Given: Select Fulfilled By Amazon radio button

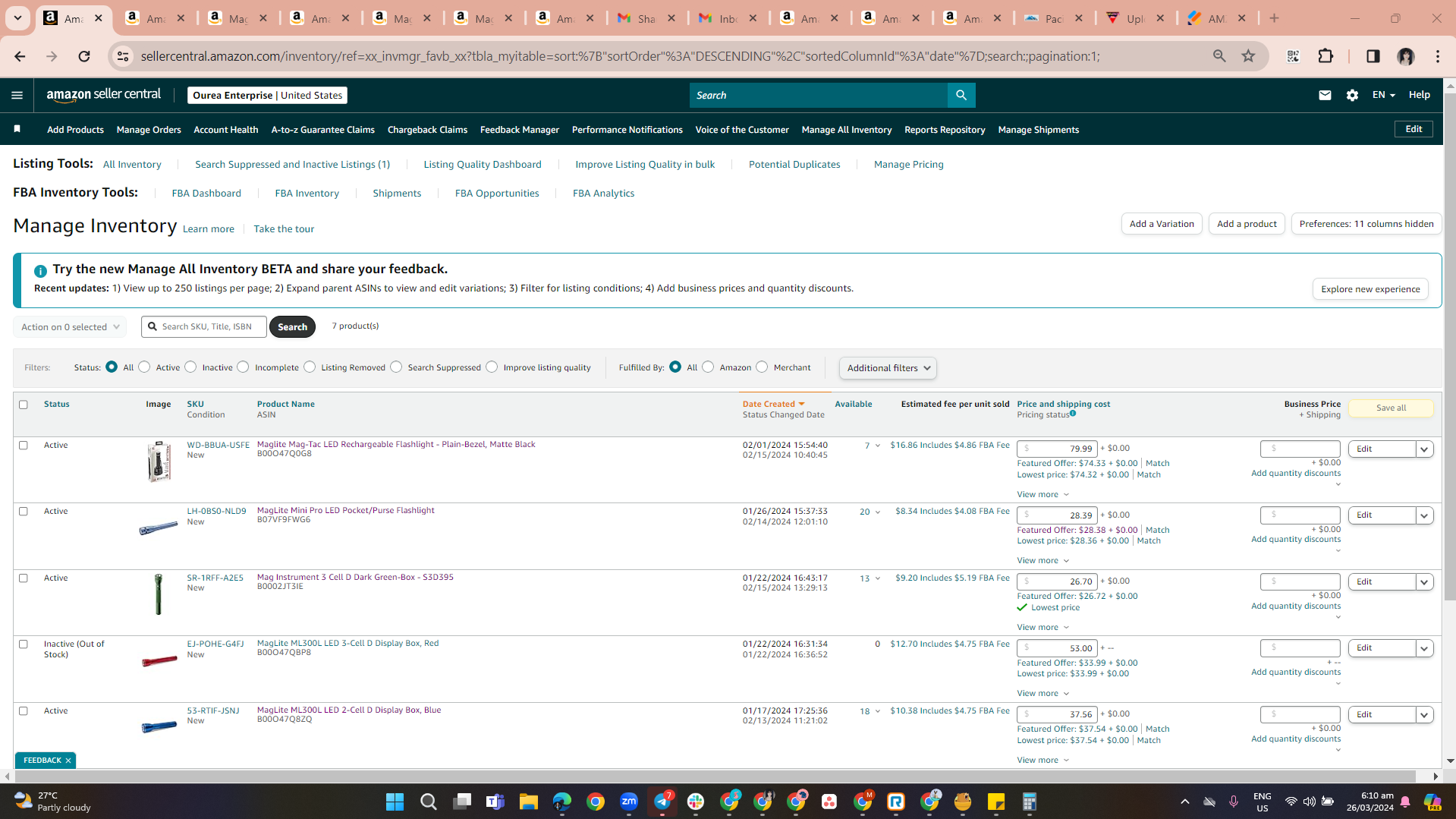Looking at the screenshot, I should 708,367.
